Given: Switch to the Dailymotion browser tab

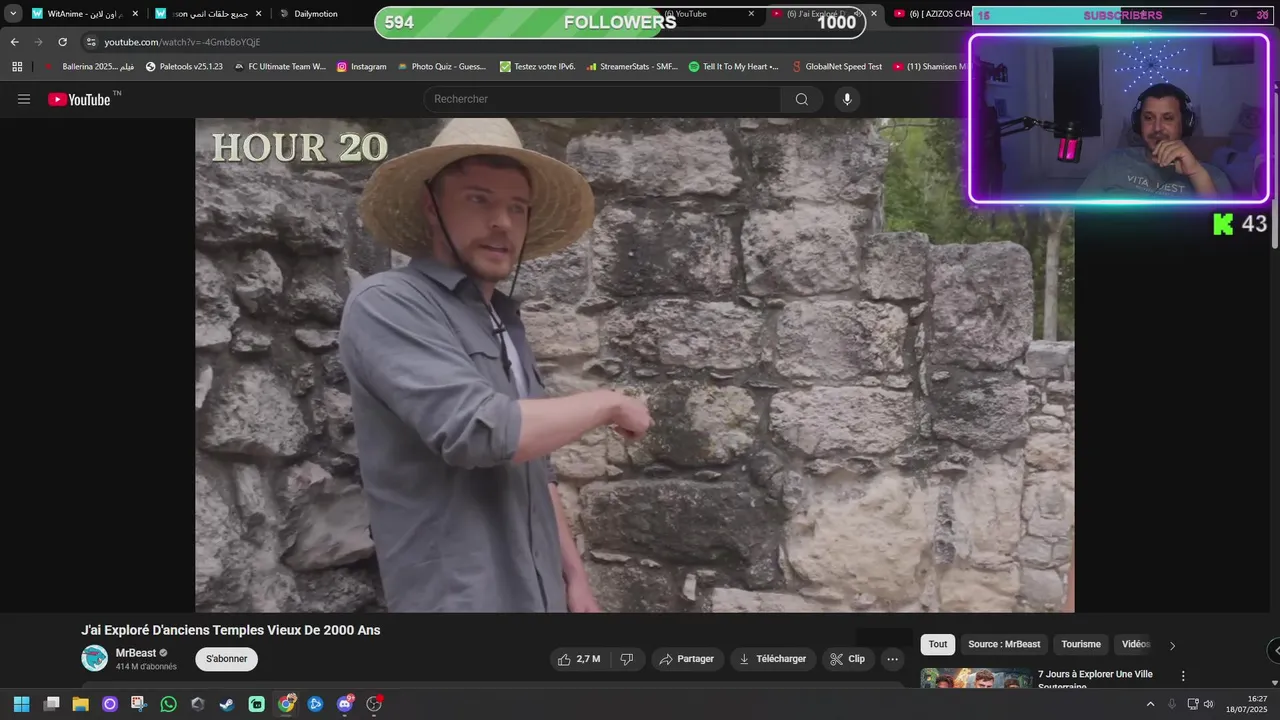Looking at the screenshot, I should [x=315, y=14].
